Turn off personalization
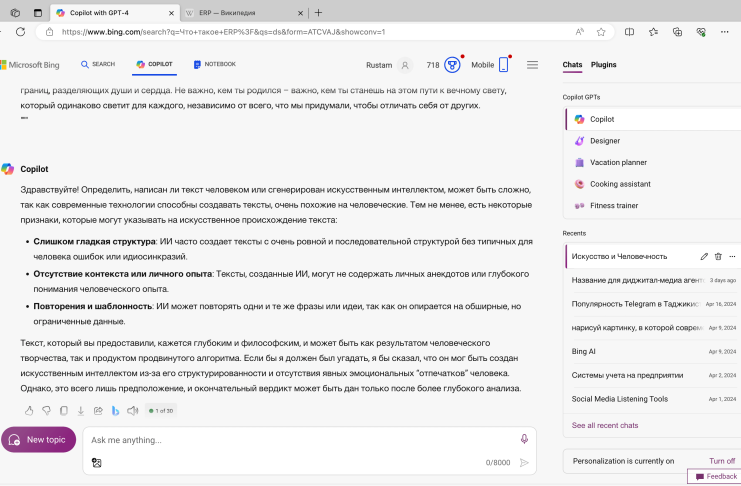 pyautogui.click(x=722, y=461)
